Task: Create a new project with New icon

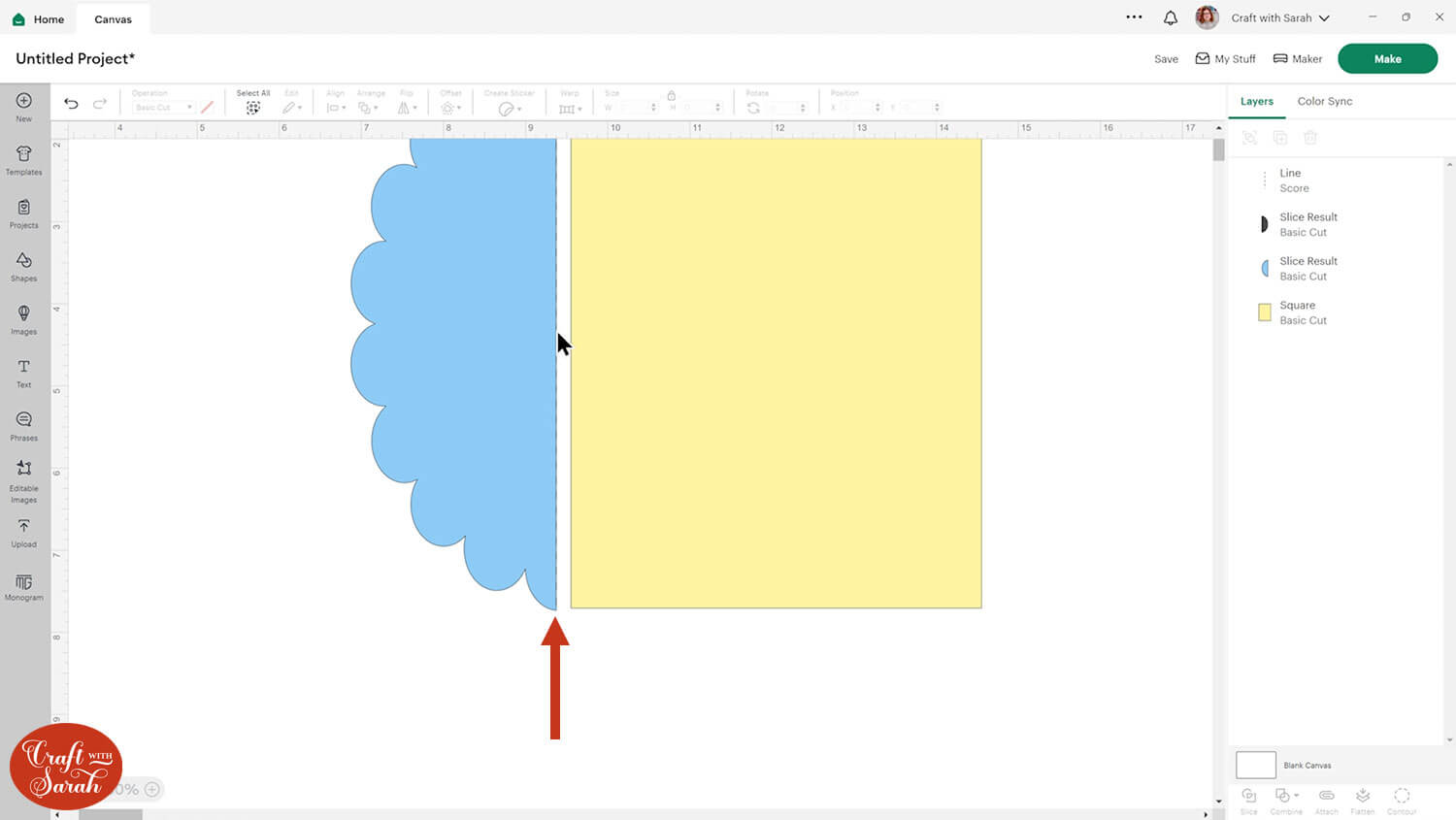Action: click(x=23, y=106)
